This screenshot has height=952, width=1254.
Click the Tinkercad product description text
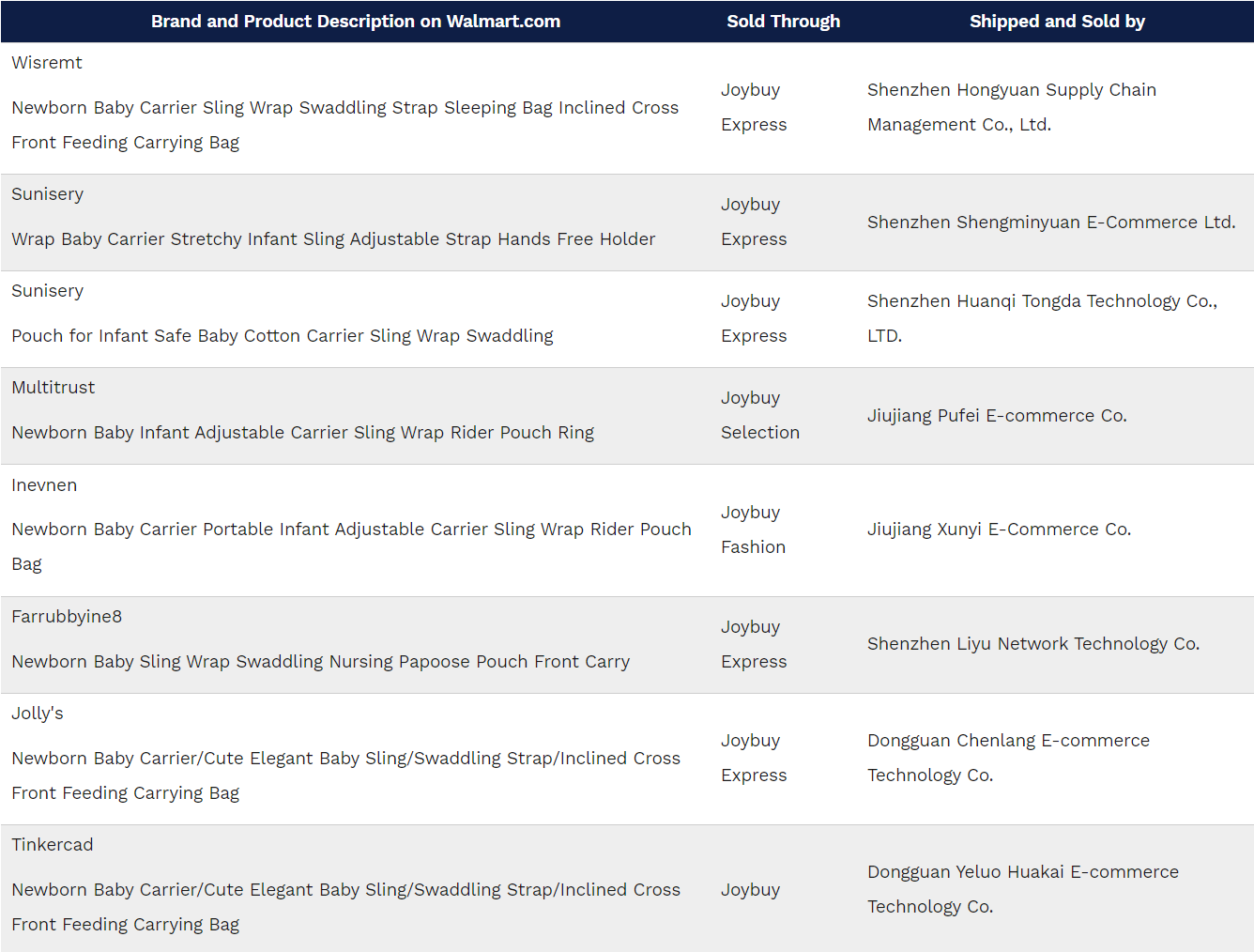click(x=345, y=907)
